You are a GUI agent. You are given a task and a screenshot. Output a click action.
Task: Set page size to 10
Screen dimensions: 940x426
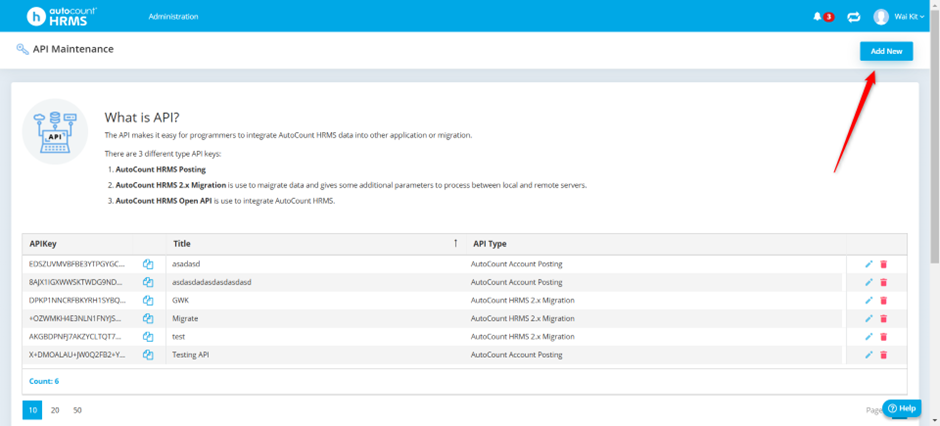32,410
